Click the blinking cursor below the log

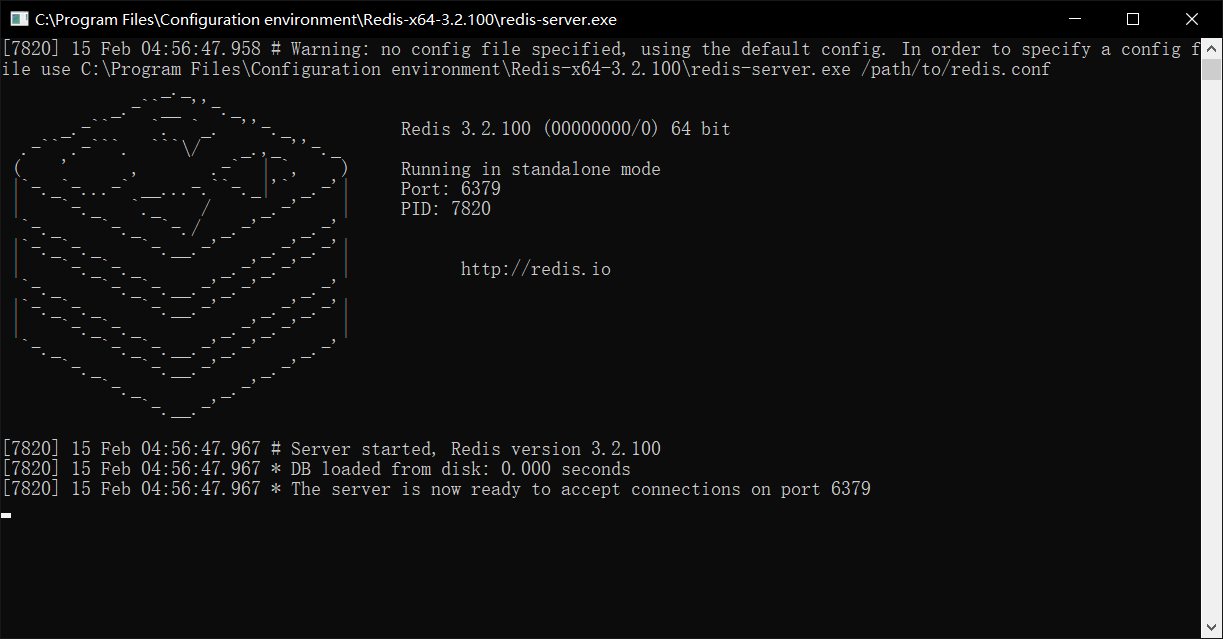click(6, 515)
